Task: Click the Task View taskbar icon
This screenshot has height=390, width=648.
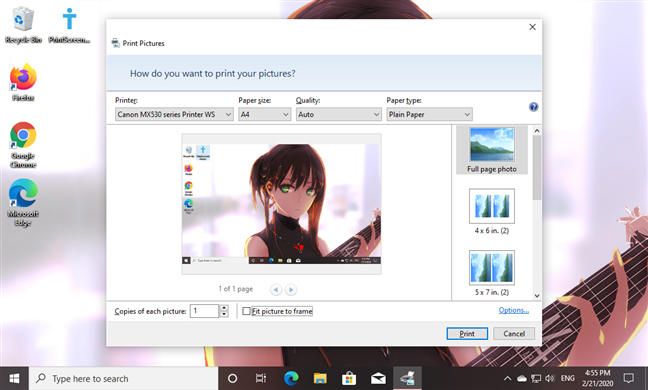Action: tap(261, 378)
